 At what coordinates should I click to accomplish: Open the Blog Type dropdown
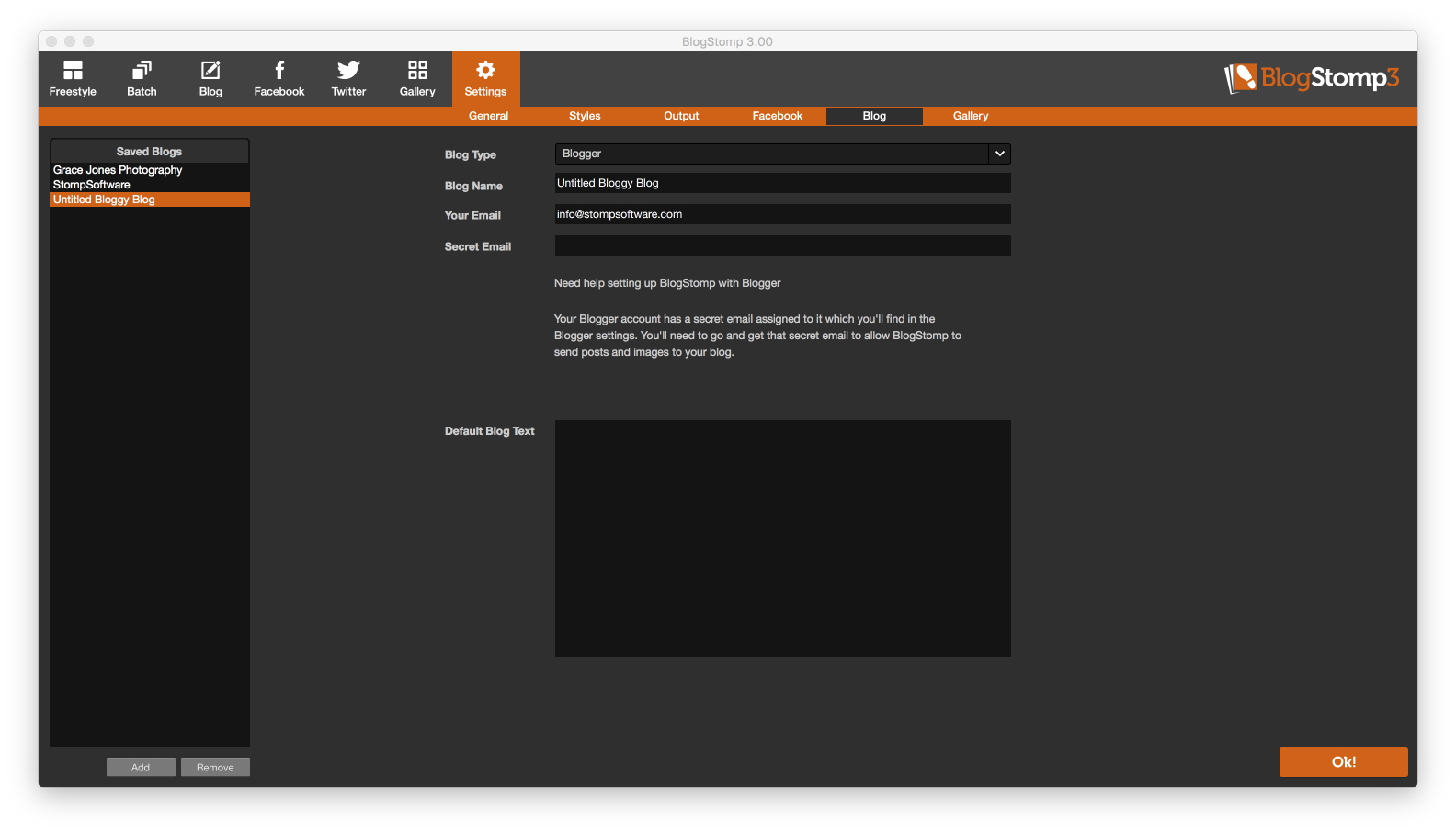pyautogui.click(x=782, y=154)
